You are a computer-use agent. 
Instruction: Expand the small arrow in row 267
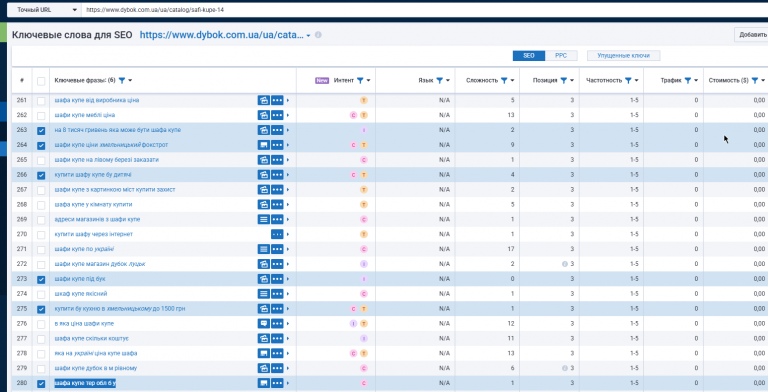tap(288, 190)
